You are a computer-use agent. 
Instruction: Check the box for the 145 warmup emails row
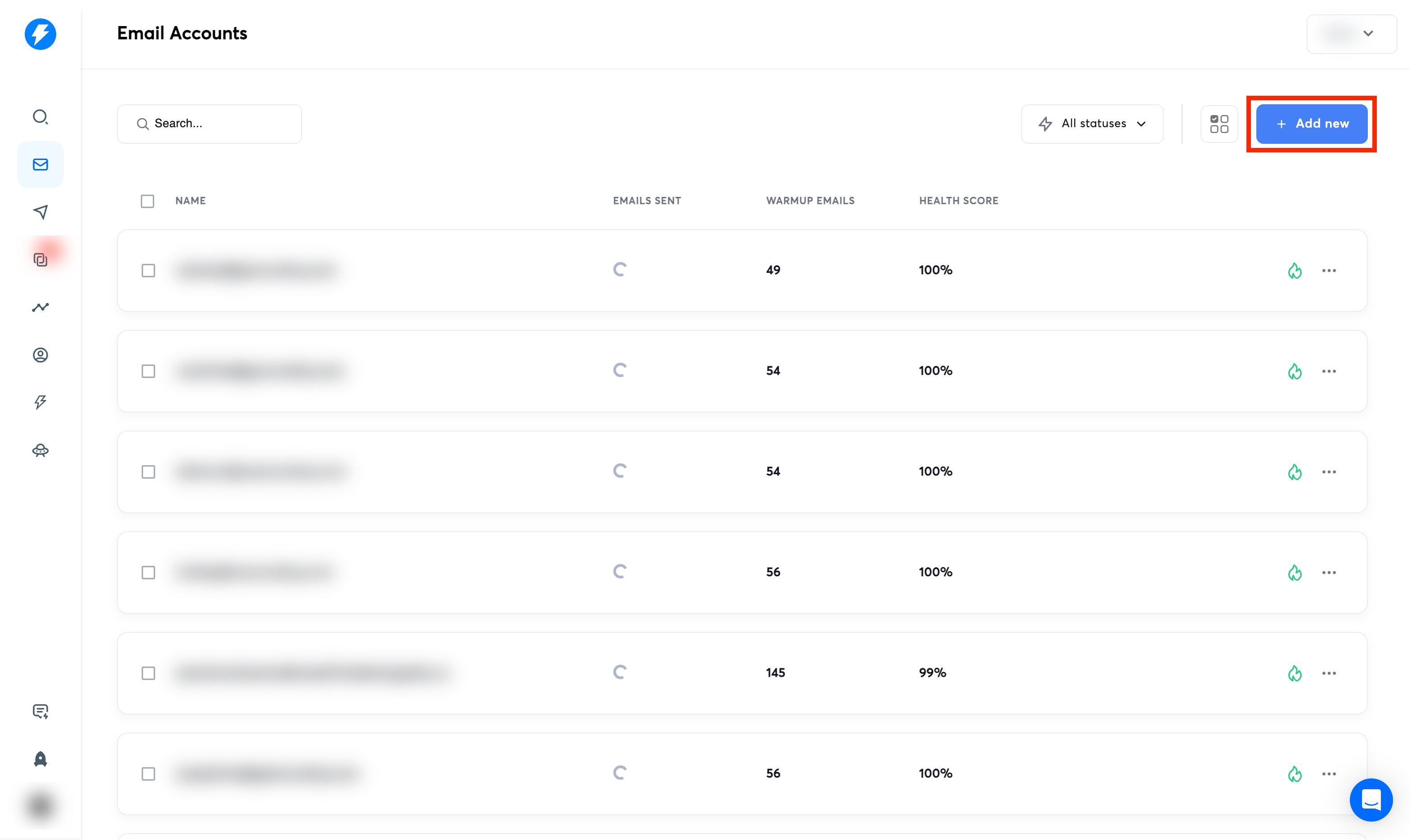click(148, 673)
